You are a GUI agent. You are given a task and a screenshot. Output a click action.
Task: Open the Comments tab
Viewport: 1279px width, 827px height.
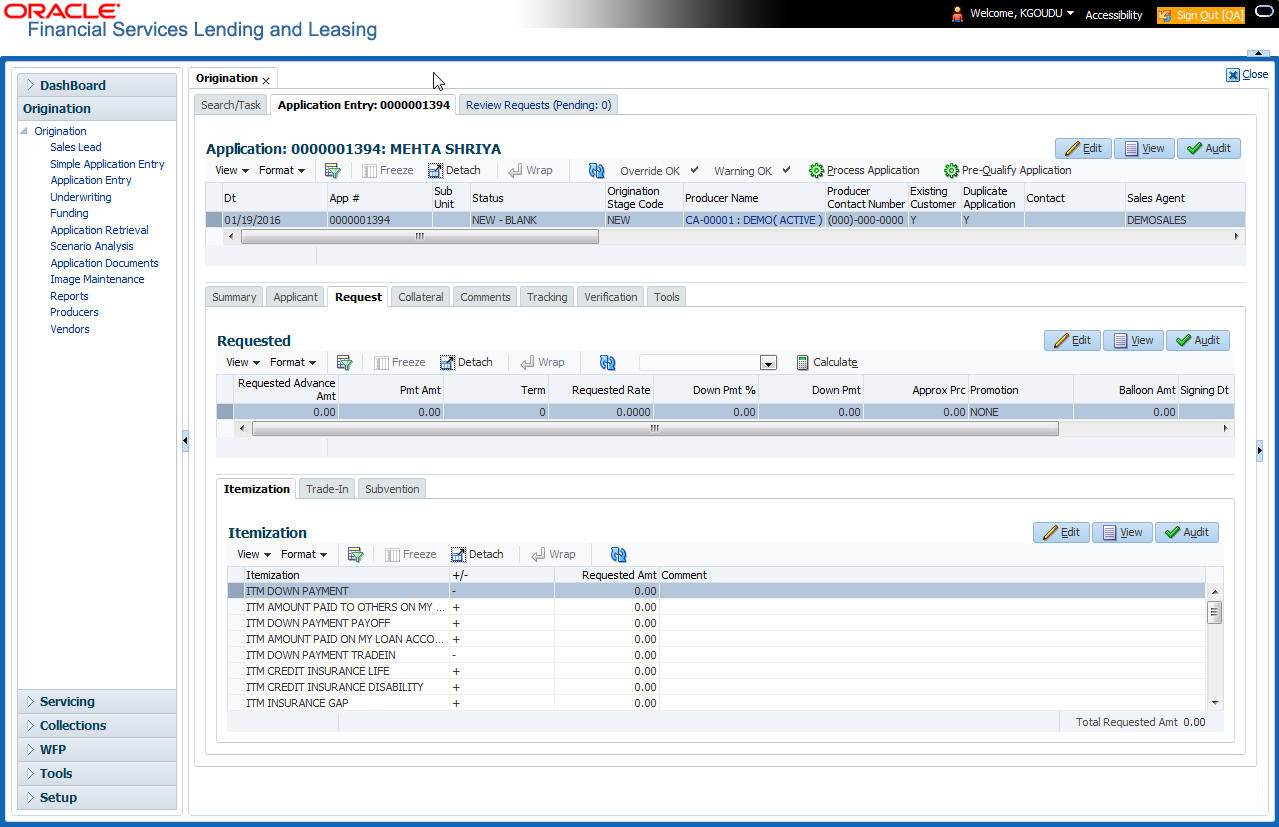point(485,297)
